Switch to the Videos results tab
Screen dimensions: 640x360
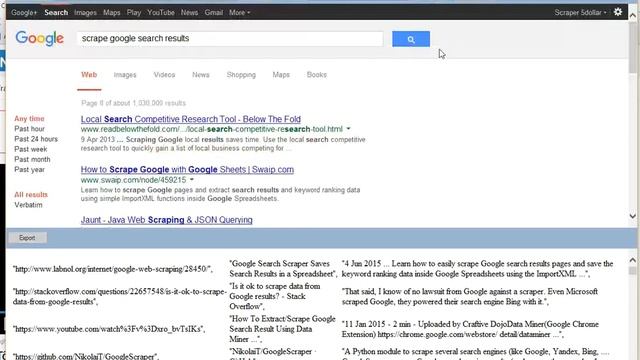[x=164, y=75]
